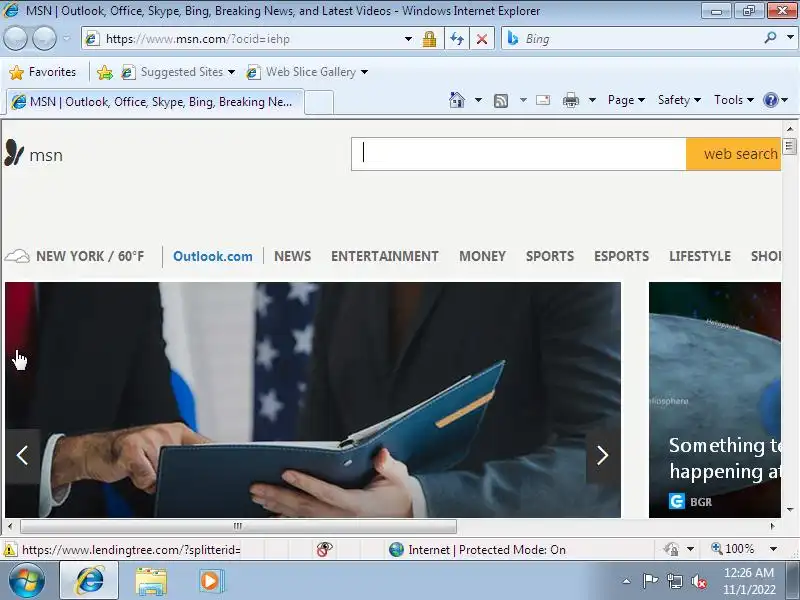
Task: Click the InPrivate filtering status icon
Action: pos(324,549)
